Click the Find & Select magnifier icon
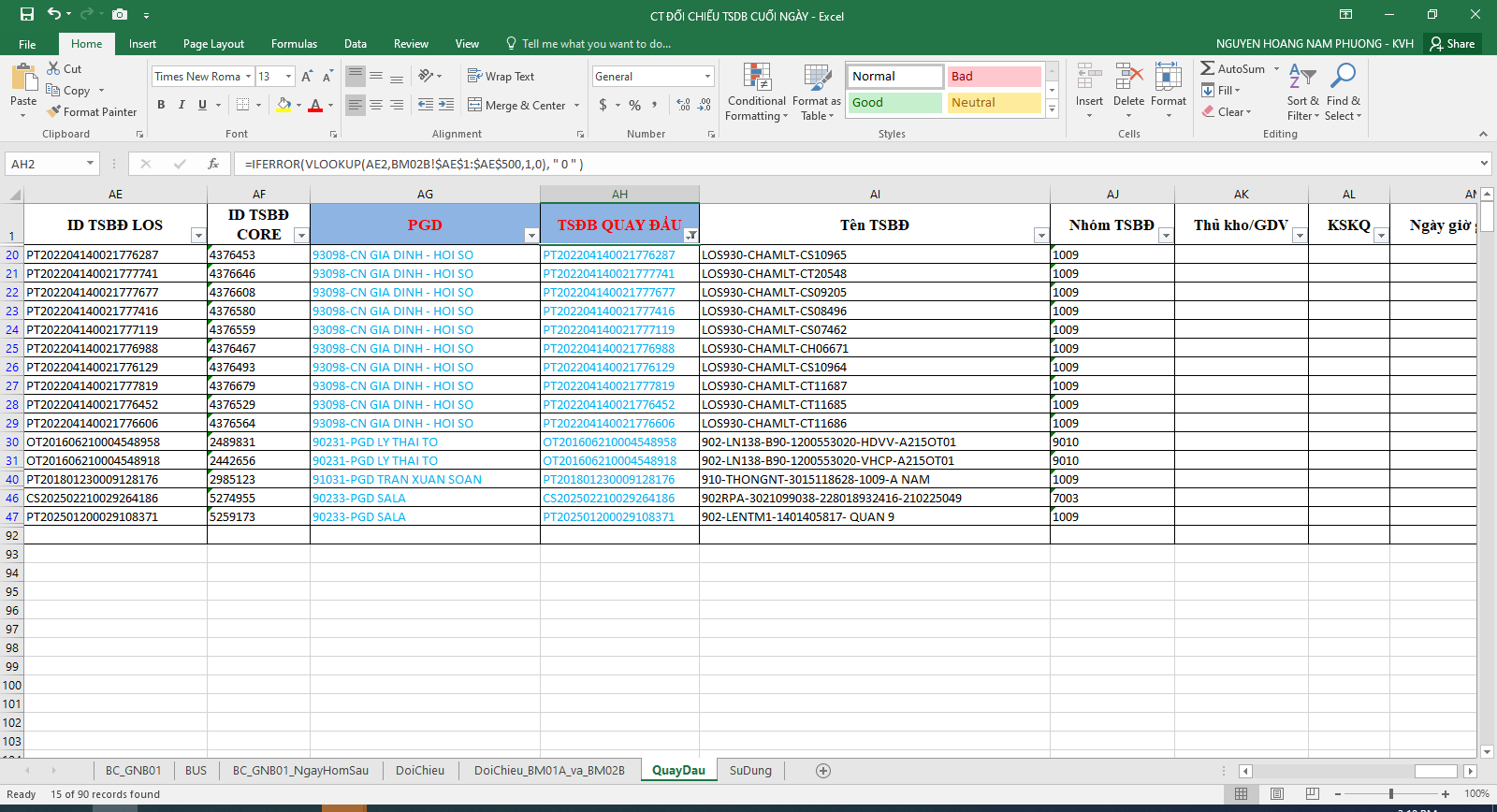The width and height of the screenshot is (1497, 812). click(x=1343, y=77)
